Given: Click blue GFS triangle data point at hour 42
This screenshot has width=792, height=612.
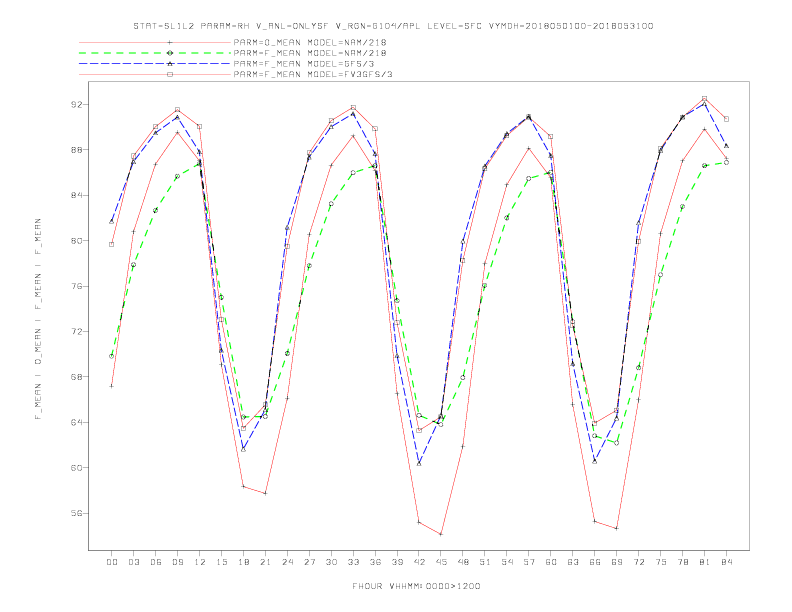Looking at the screenshot, I should pyautogui.click(x=419, y=464).
